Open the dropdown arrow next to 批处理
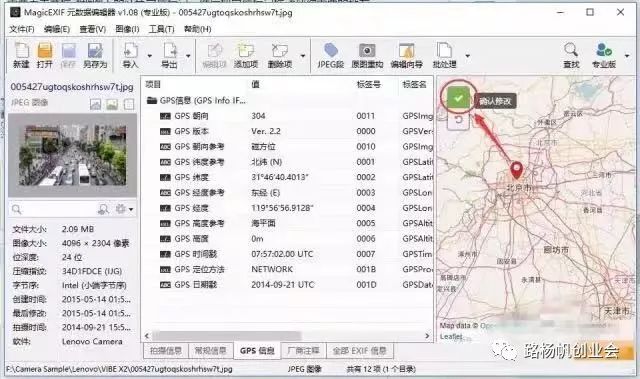This screenshot has width=640, height=379. coord(468,56)
